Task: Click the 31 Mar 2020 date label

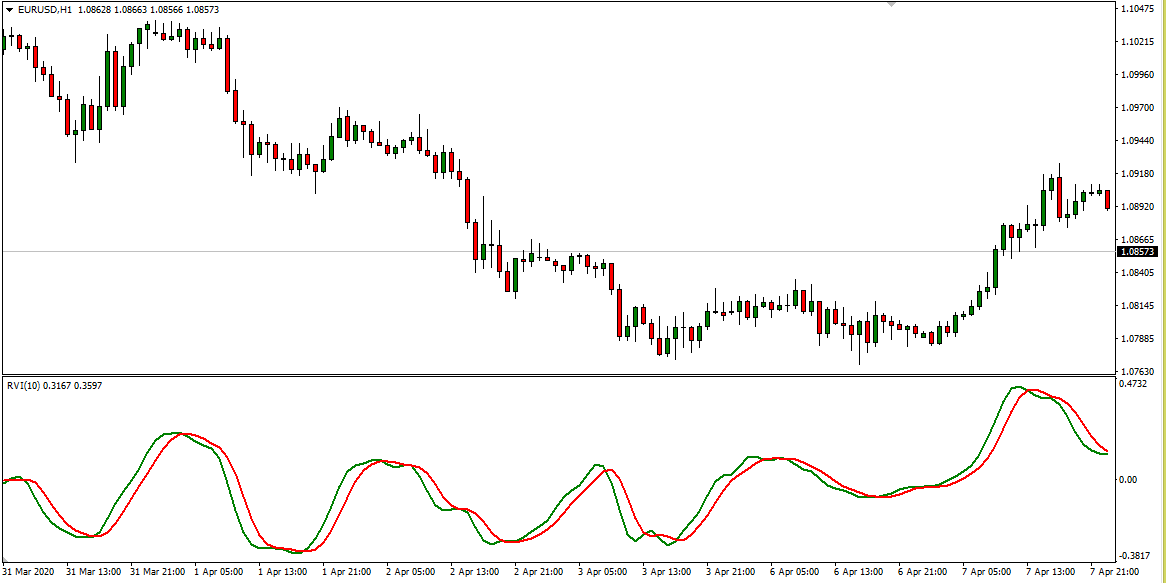Action: [x=27, y=573]
